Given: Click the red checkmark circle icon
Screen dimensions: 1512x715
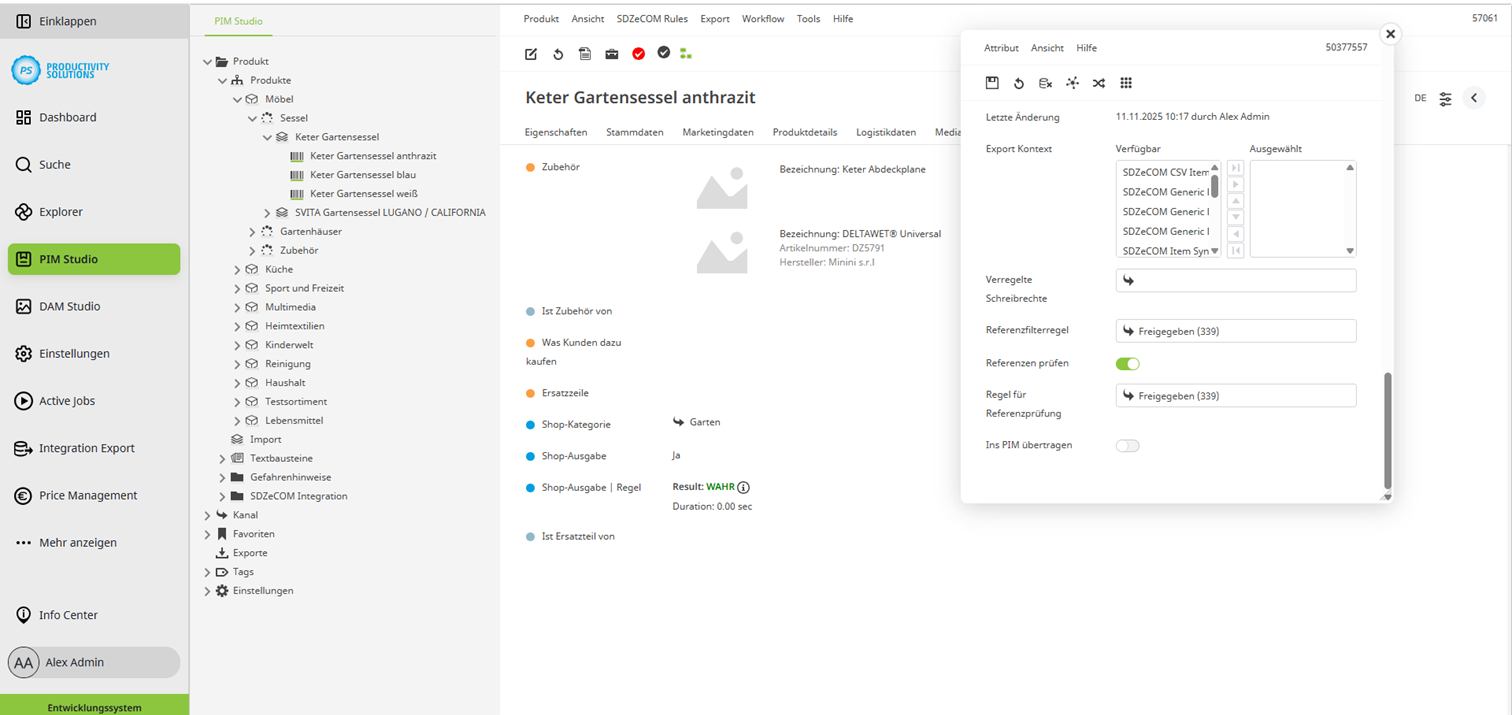Looking at the screenshot, I should 638,54.
